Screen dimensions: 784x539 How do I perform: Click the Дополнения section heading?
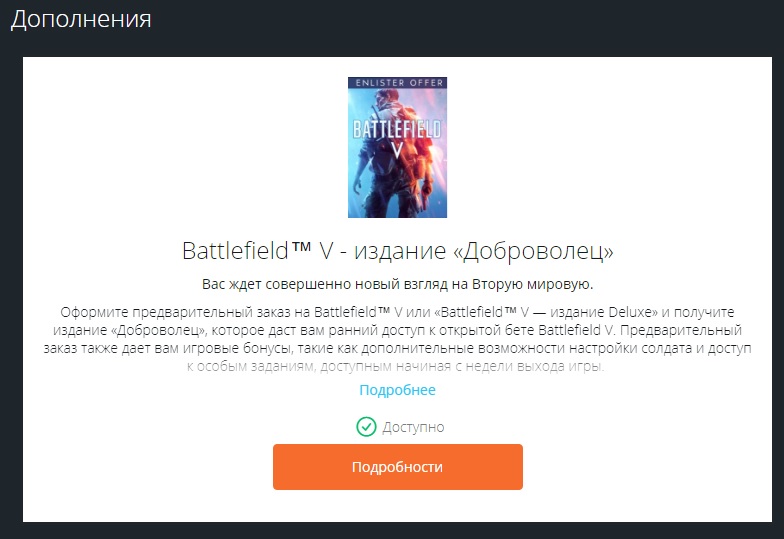[81, 20]
